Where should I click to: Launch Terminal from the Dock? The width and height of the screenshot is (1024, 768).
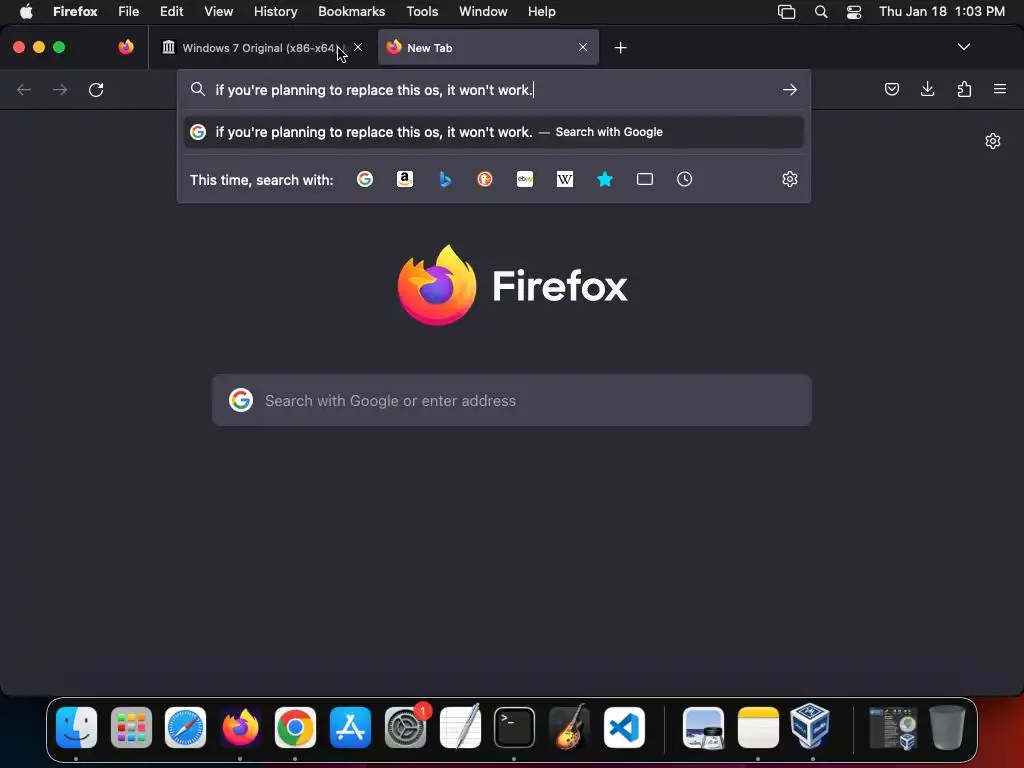coord(515,727)
